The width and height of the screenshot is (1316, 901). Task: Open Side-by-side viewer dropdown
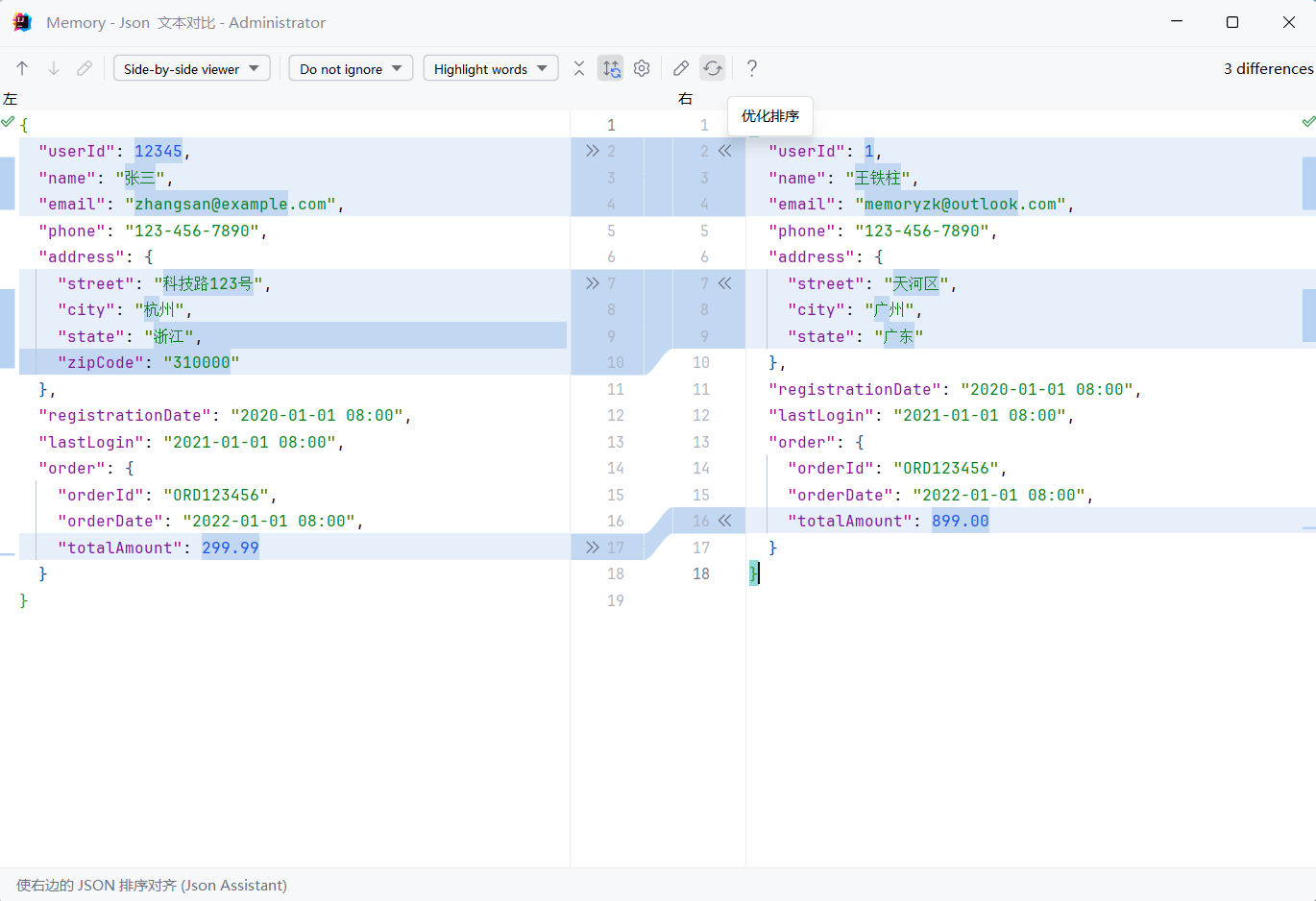point(191,69)
